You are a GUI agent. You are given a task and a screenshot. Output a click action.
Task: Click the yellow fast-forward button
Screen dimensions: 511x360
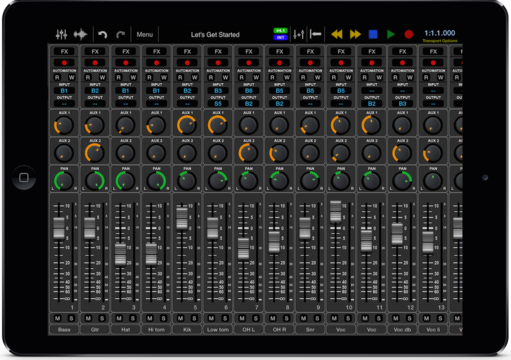[x=355, y=34]
